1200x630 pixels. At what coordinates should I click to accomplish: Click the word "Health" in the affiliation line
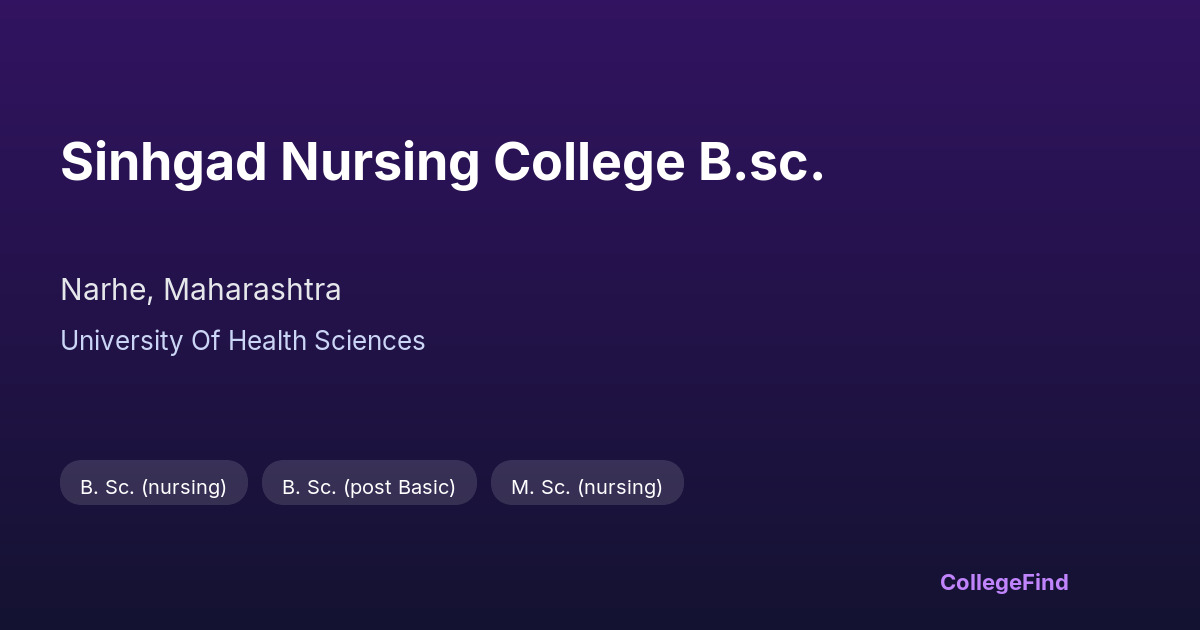pyautogui.click(x=266, y=341)
